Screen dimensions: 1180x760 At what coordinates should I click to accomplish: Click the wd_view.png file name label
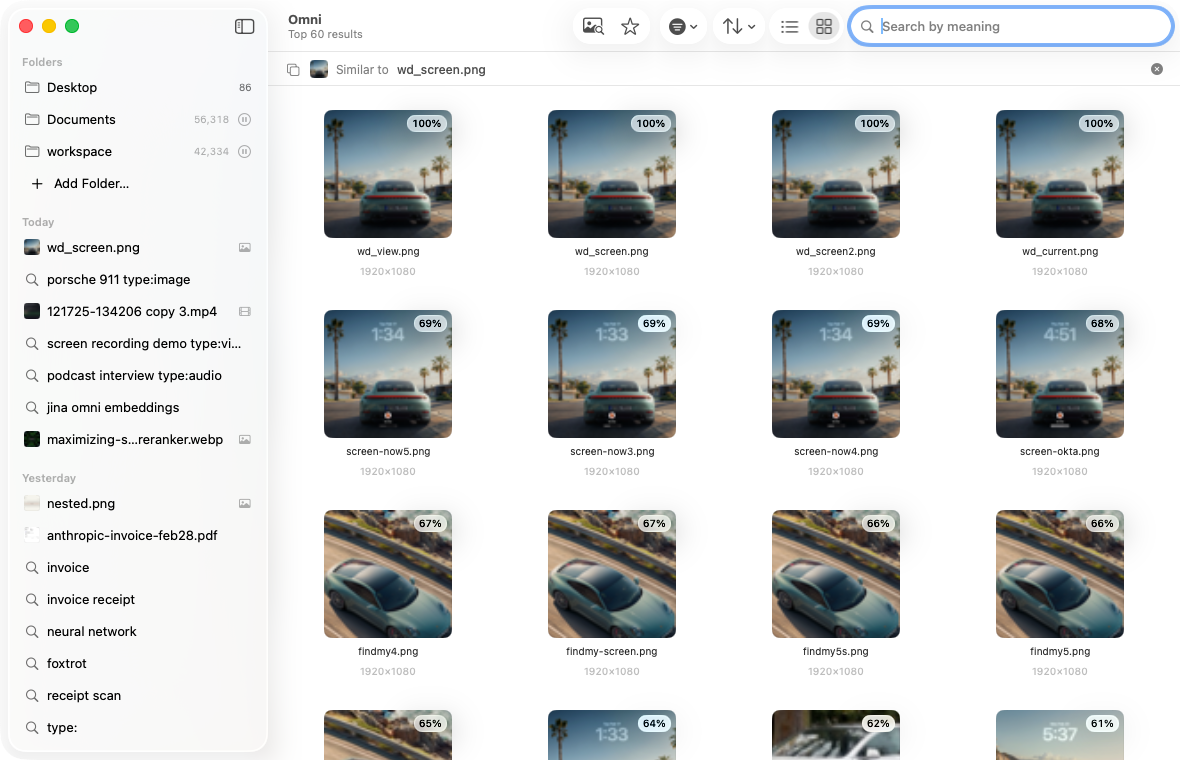pos(388,251)
